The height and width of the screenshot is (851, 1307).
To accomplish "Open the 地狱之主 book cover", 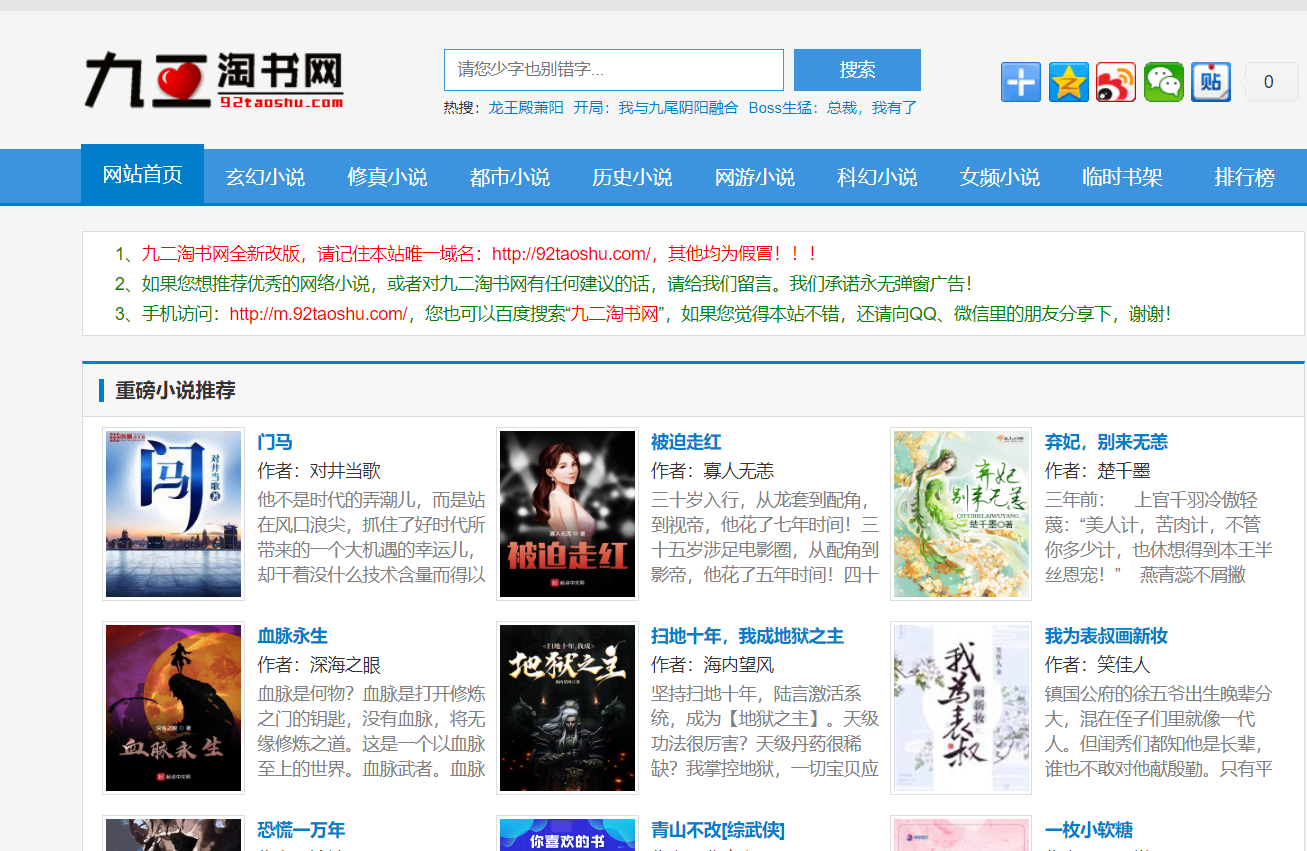I will point(568,708).
